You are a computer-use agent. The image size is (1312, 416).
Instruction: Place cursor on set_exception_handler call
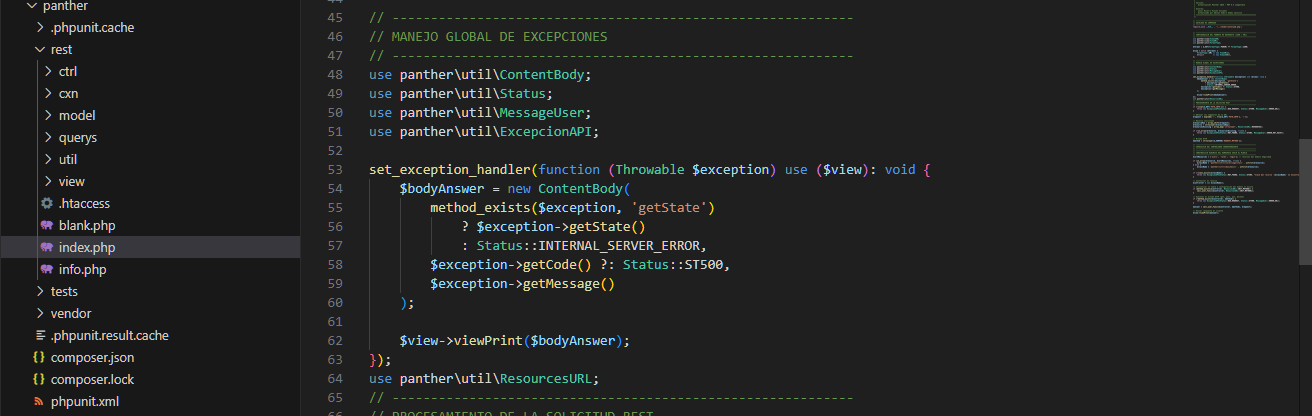[x=449, y=170]
